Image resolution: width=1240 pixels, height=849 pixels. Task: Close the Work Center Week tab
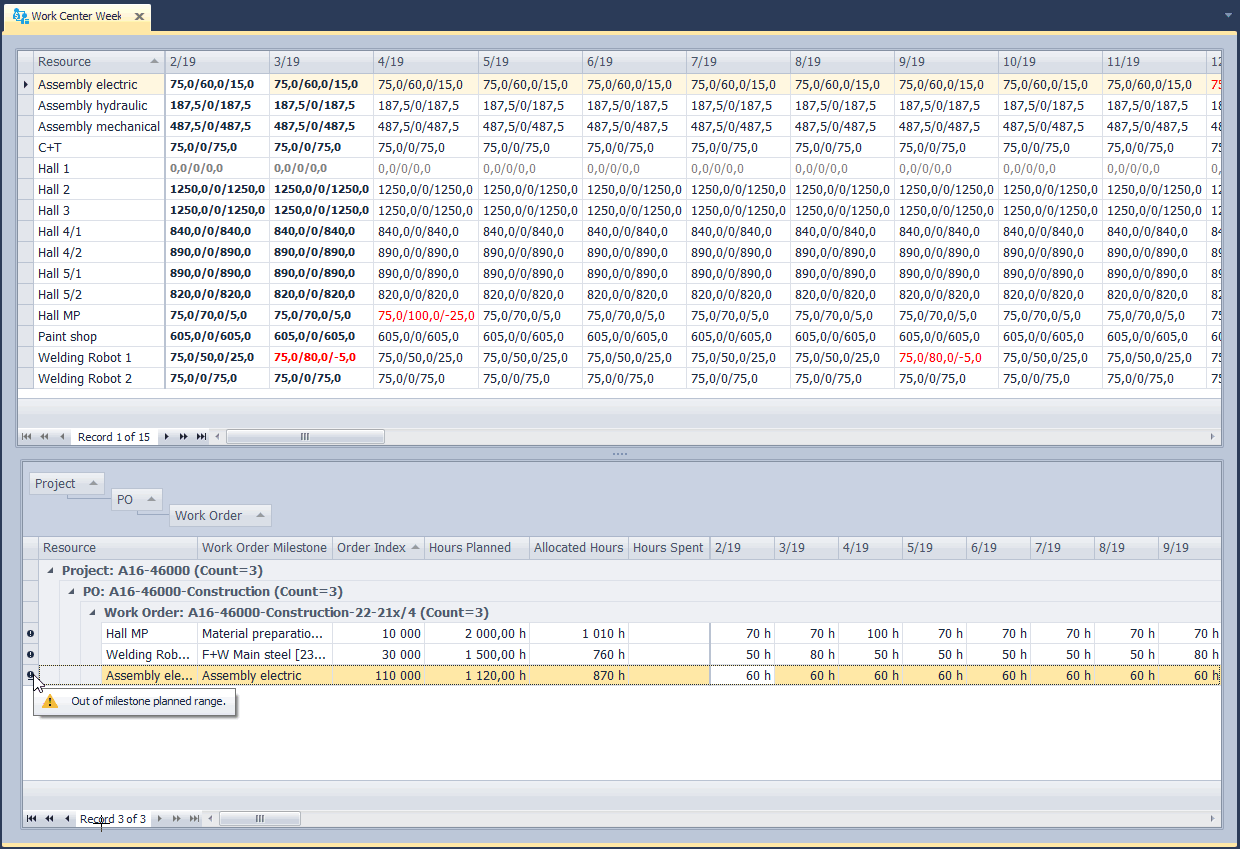[139, 17]
